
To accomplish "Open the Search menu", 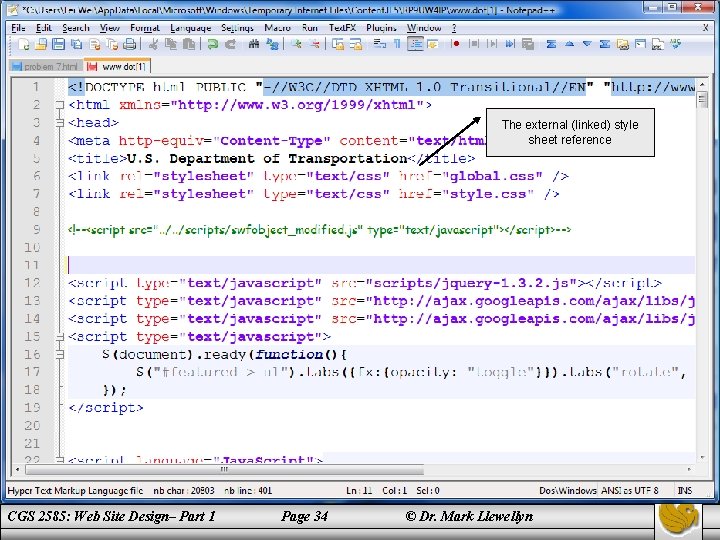I will 76,28.
